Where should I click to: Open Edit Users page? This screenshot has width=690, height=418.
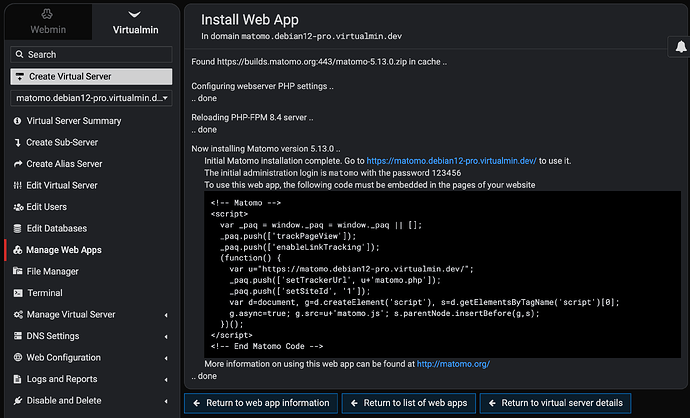47,207
